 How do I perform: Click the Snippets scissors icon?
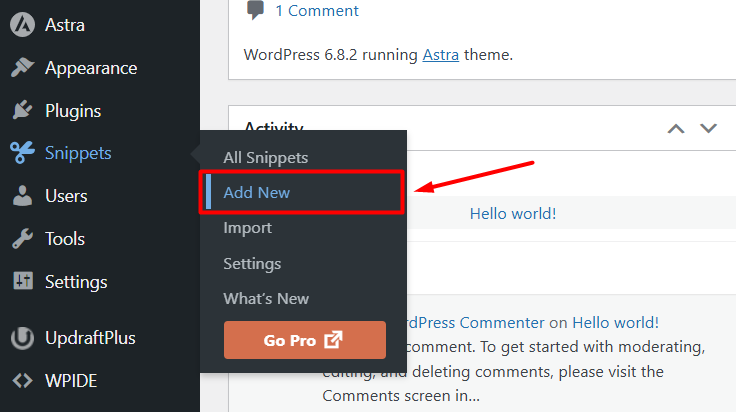tap(22, 153)
